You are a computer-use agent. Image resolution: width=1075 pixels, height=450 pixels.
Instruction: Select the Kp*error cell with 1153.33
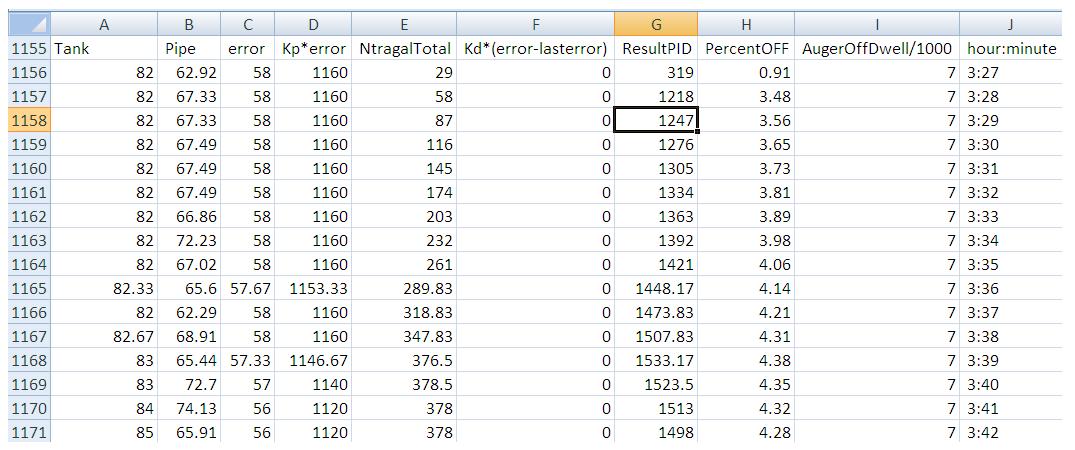[x=314, y=288]
